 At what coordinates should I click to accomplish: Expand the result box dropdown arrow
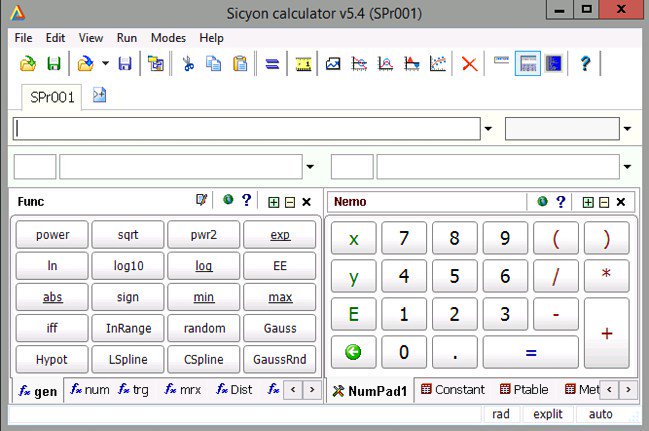coord(627,129)
